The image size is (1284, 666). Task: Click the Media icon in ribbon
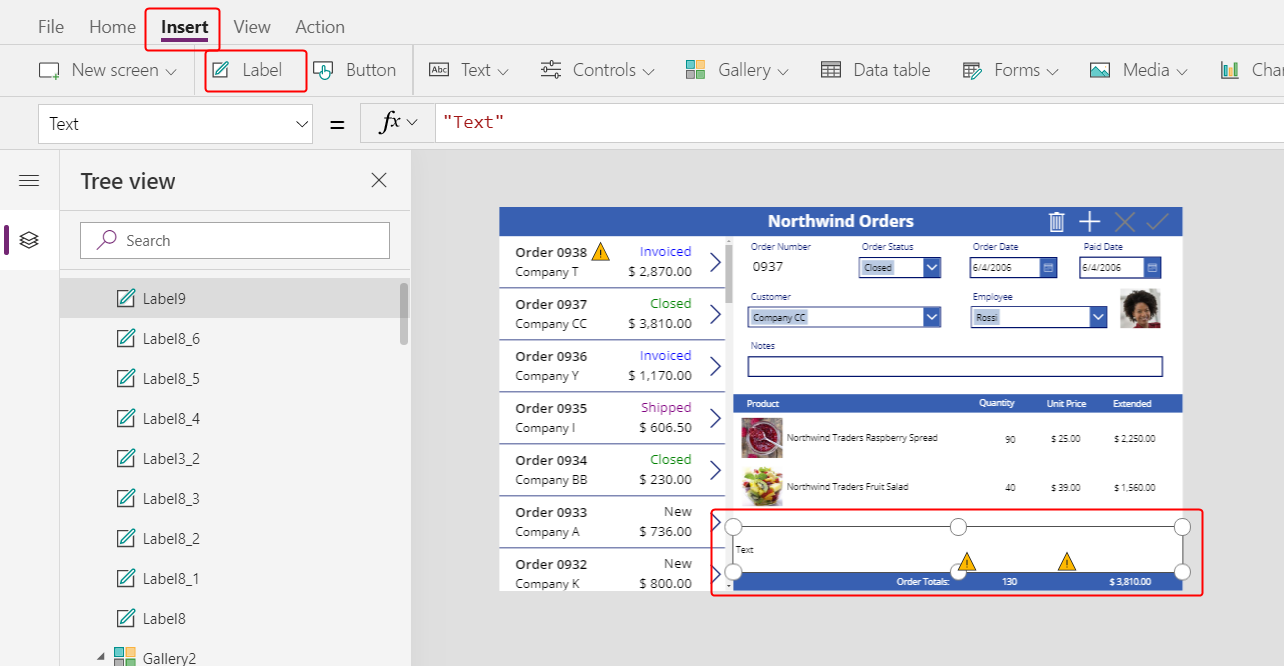[x=1100, y=70]
